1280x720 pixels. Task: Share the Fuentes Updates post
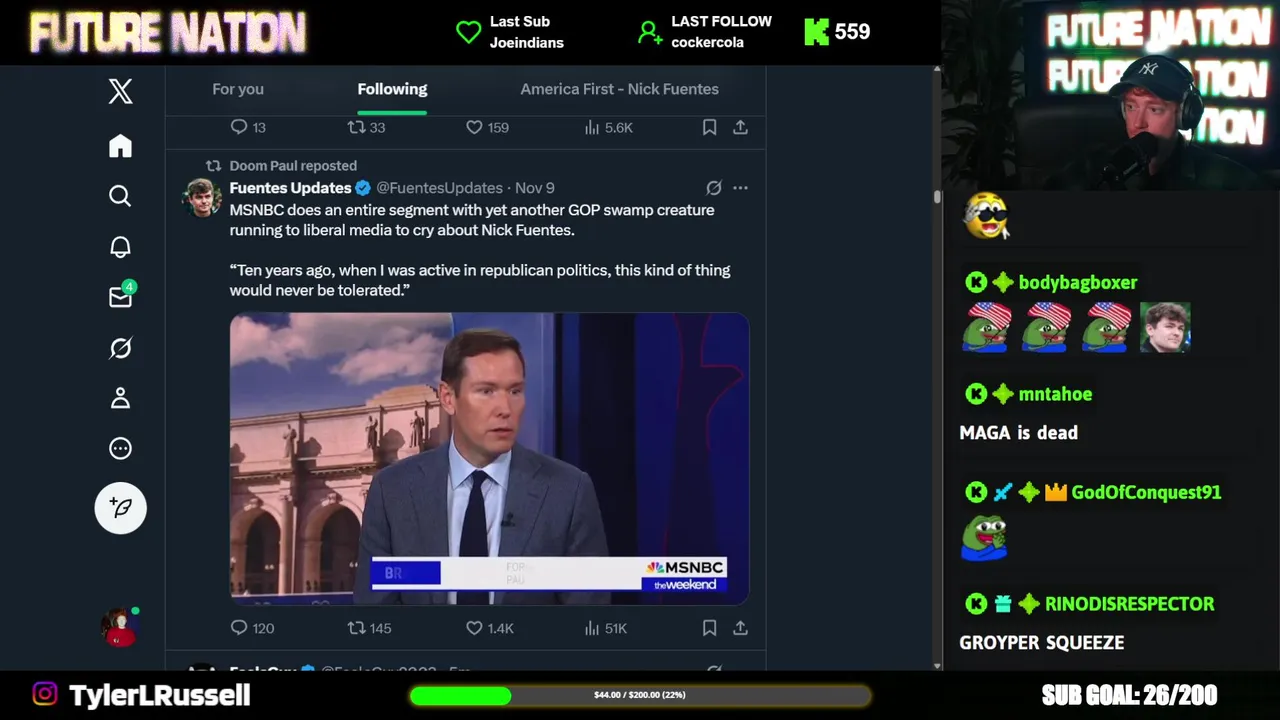coord(740,628)
